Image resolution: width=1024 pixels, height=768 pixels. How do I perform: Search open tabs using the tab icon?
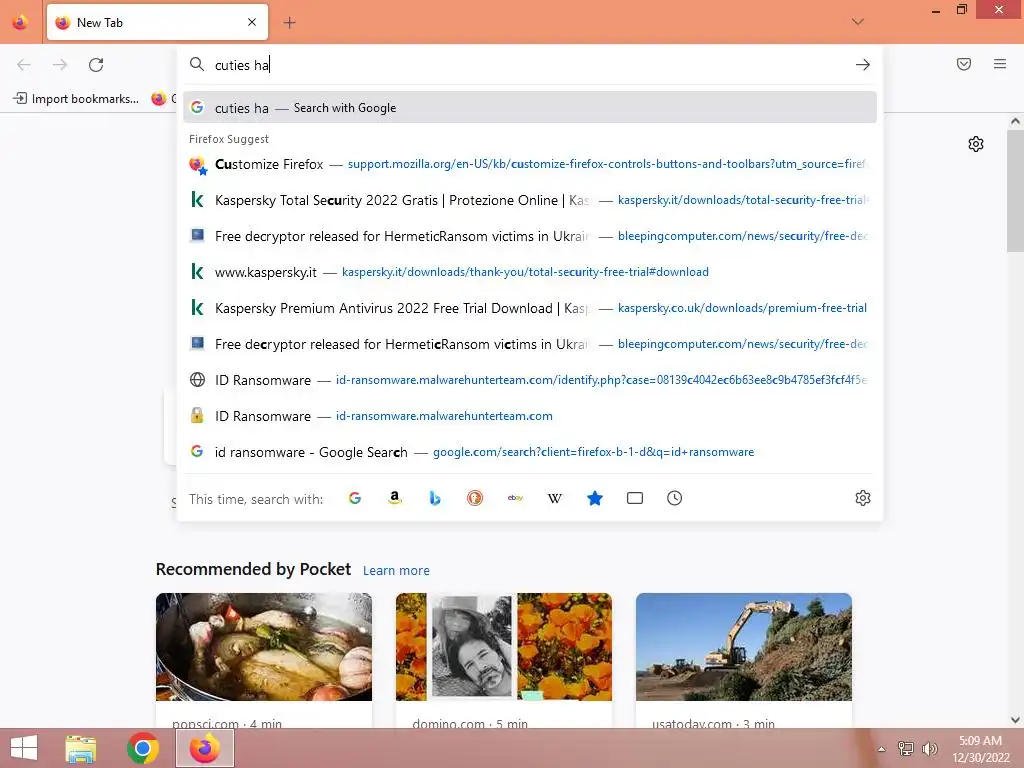click(635, 498)
